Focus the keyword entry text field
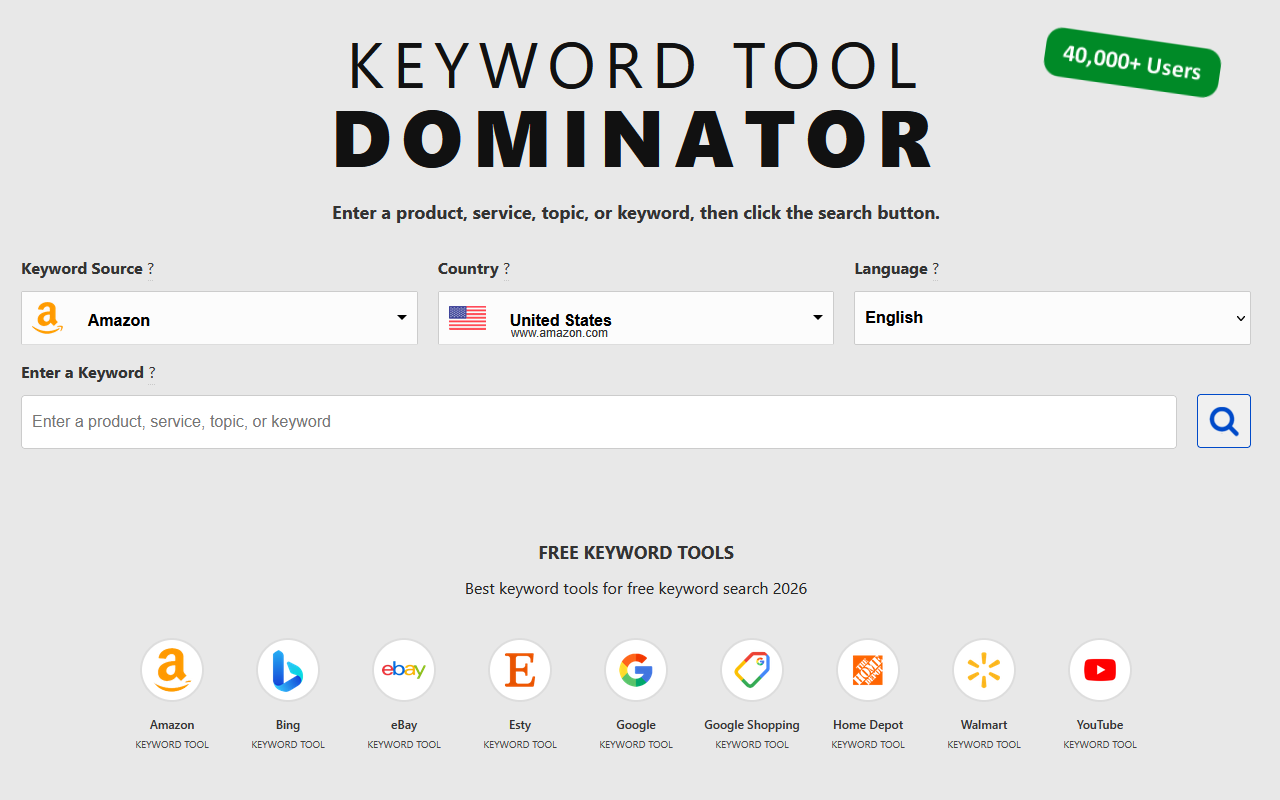 (599, 422)
